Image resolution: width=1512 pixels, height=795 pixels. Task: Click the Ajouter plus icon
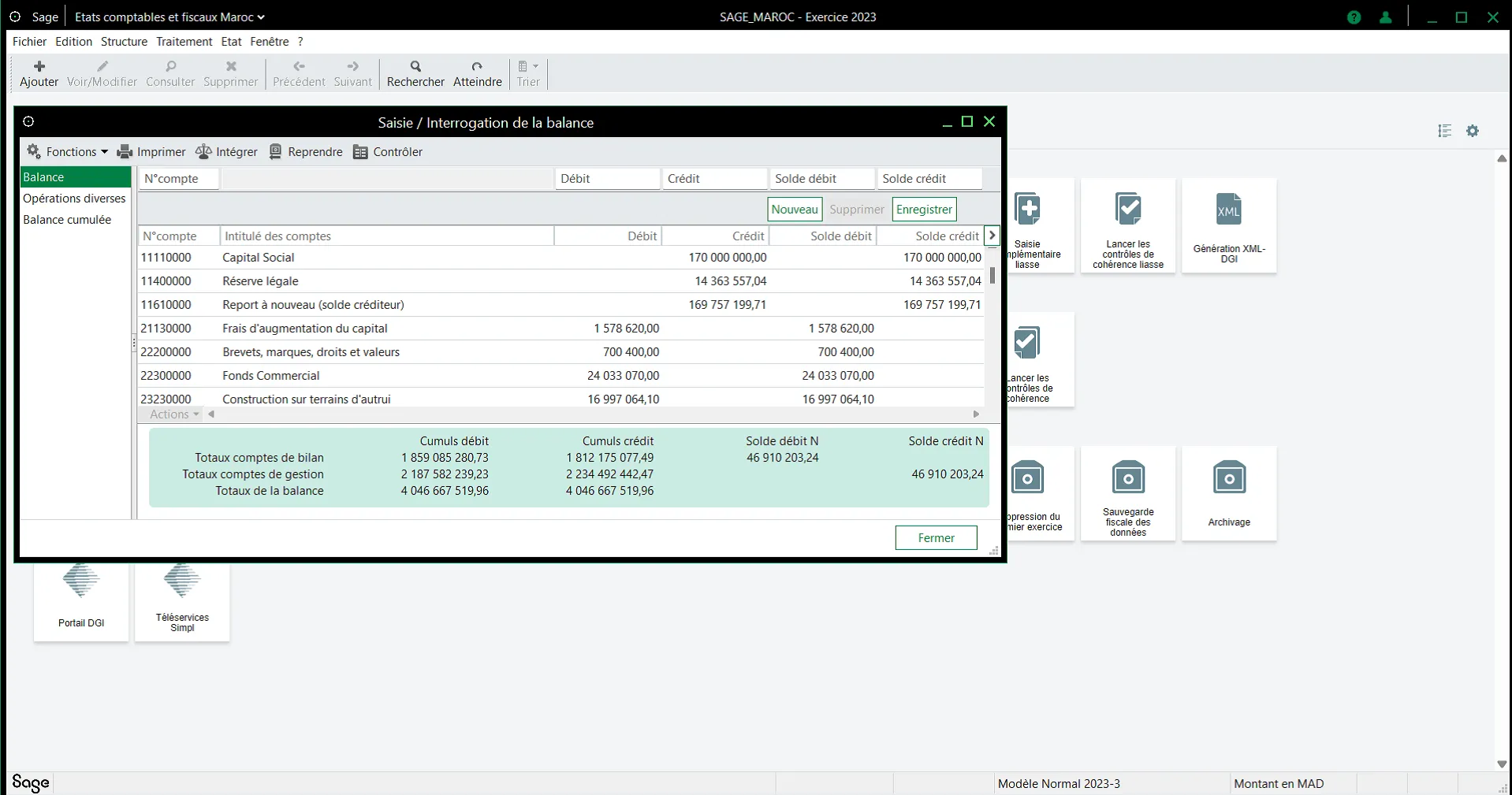(39, 66)
